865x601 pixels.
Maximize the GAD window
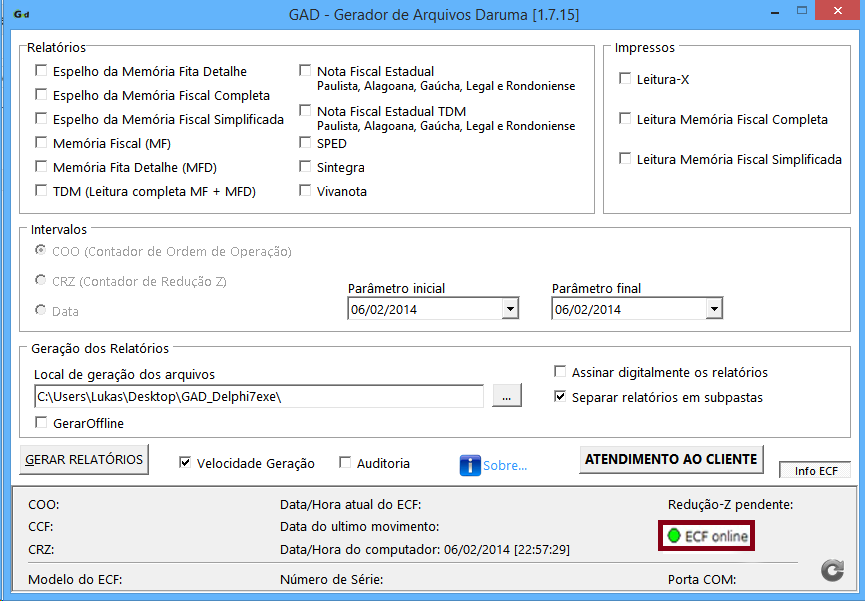point(802,11)
